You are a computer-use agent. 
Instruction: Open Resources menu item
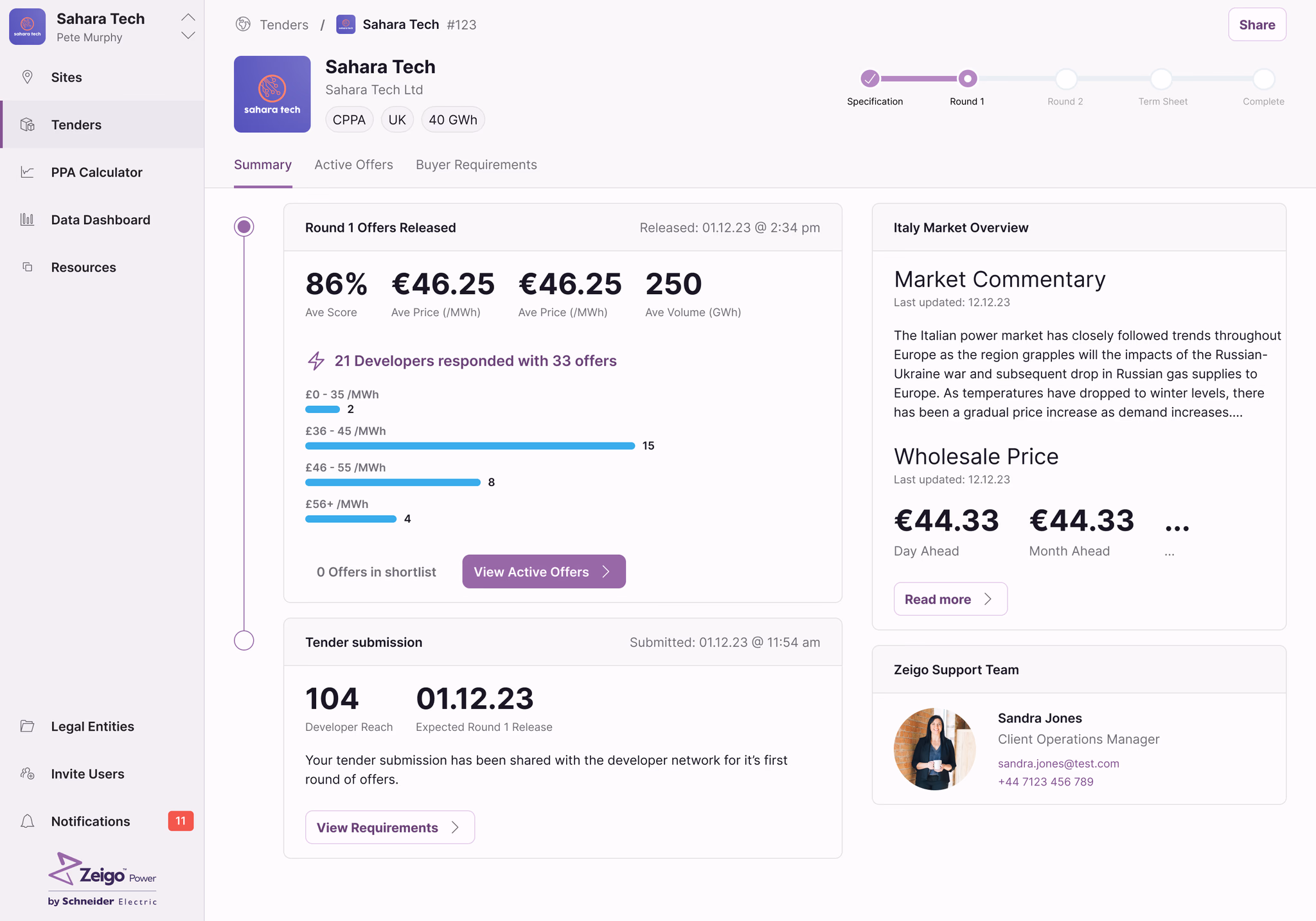click(102, 267)
